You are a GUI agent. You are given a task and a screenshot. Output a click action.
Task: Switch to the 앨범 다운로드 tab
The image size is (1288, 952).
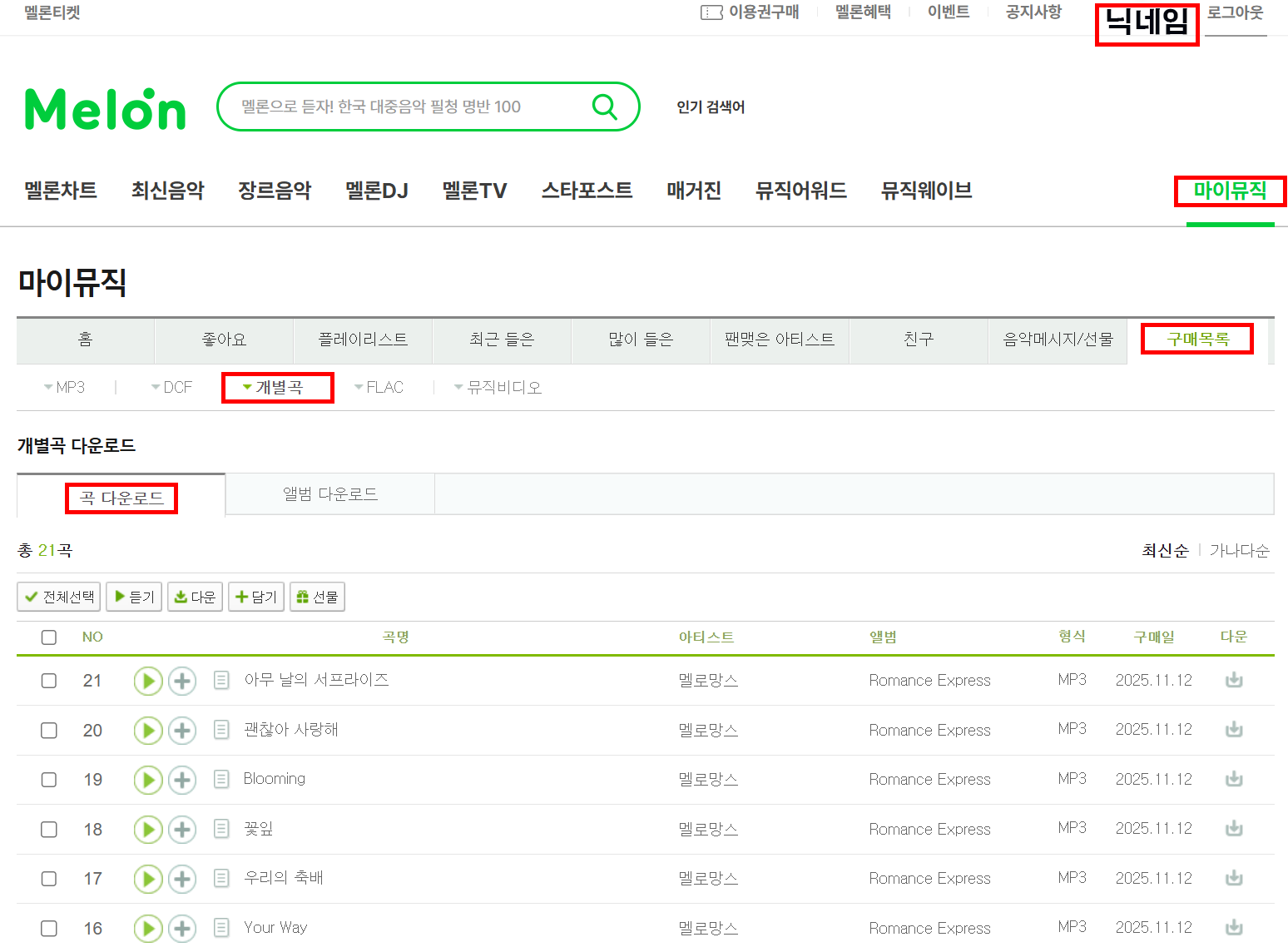coord(330,494)
